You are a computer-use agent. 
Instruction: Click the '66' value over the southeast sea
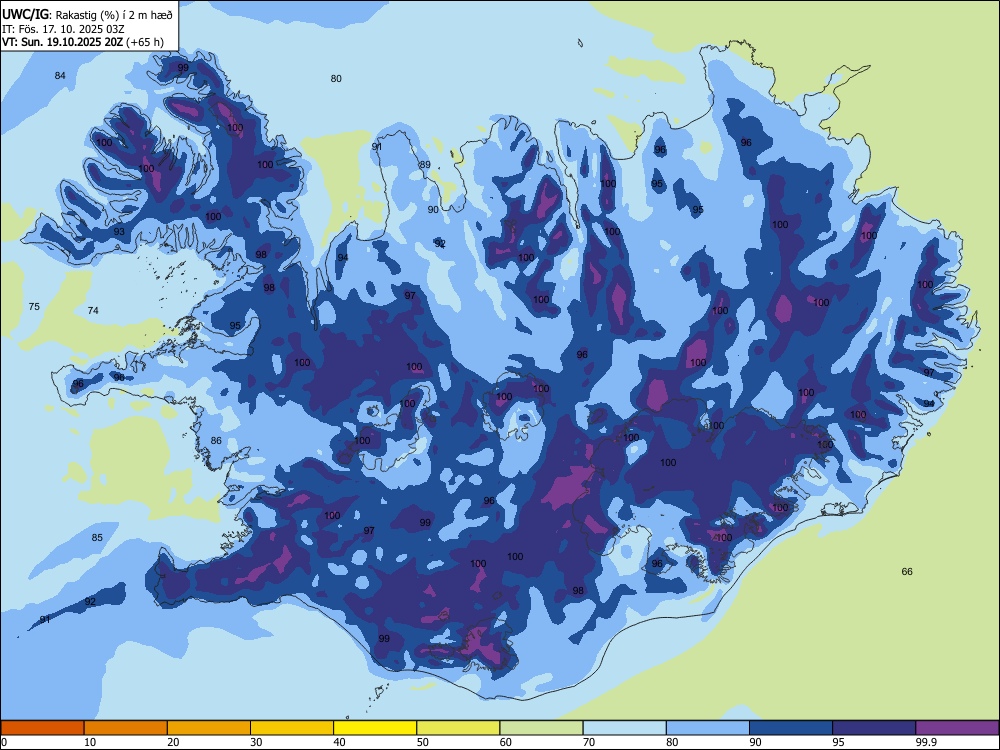pyautogui.click(x=907, y=571)
